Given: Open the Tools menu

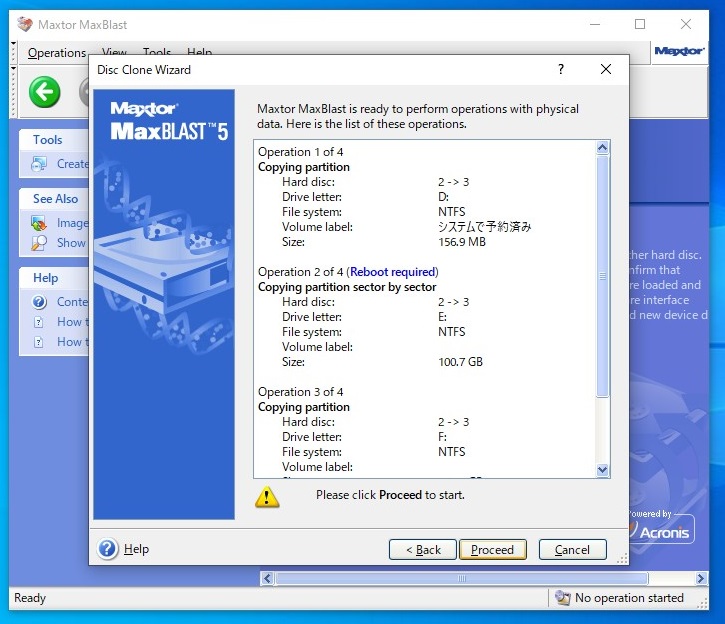Looking at the screenshot, I should pos(157,51).
